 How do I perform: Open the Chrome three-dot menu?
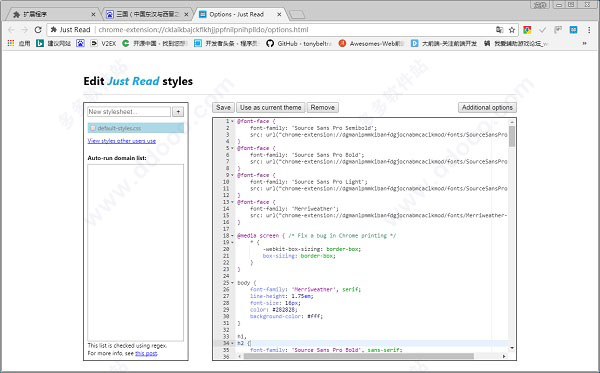589,30
